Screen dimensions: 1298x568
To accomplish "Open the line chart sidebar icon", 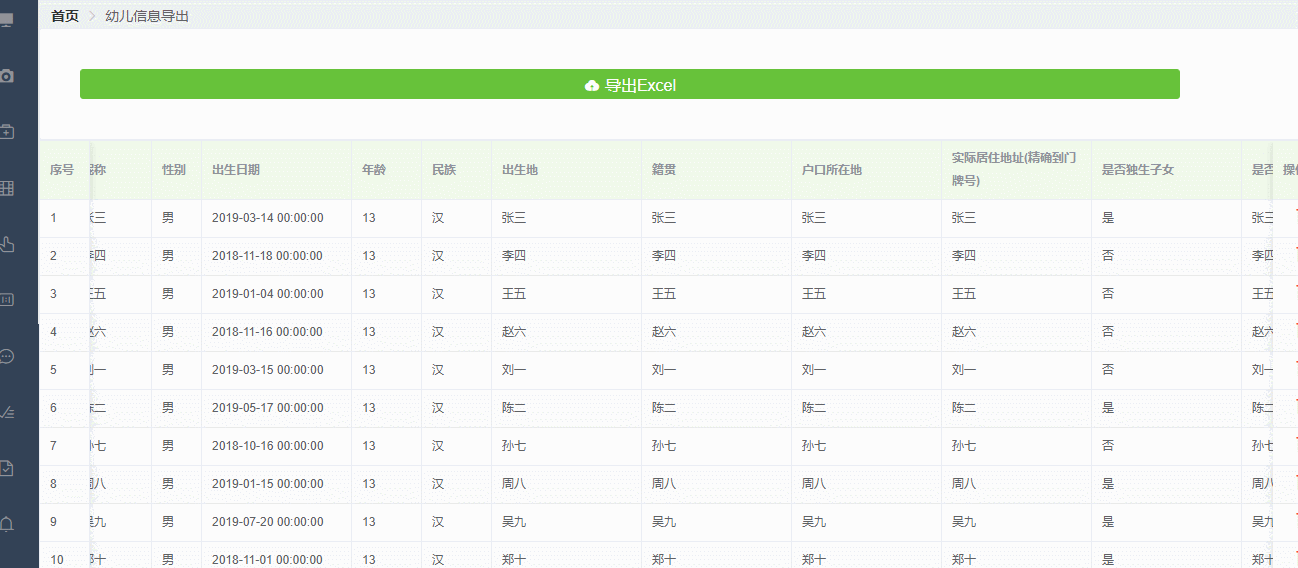I will 7,412.
